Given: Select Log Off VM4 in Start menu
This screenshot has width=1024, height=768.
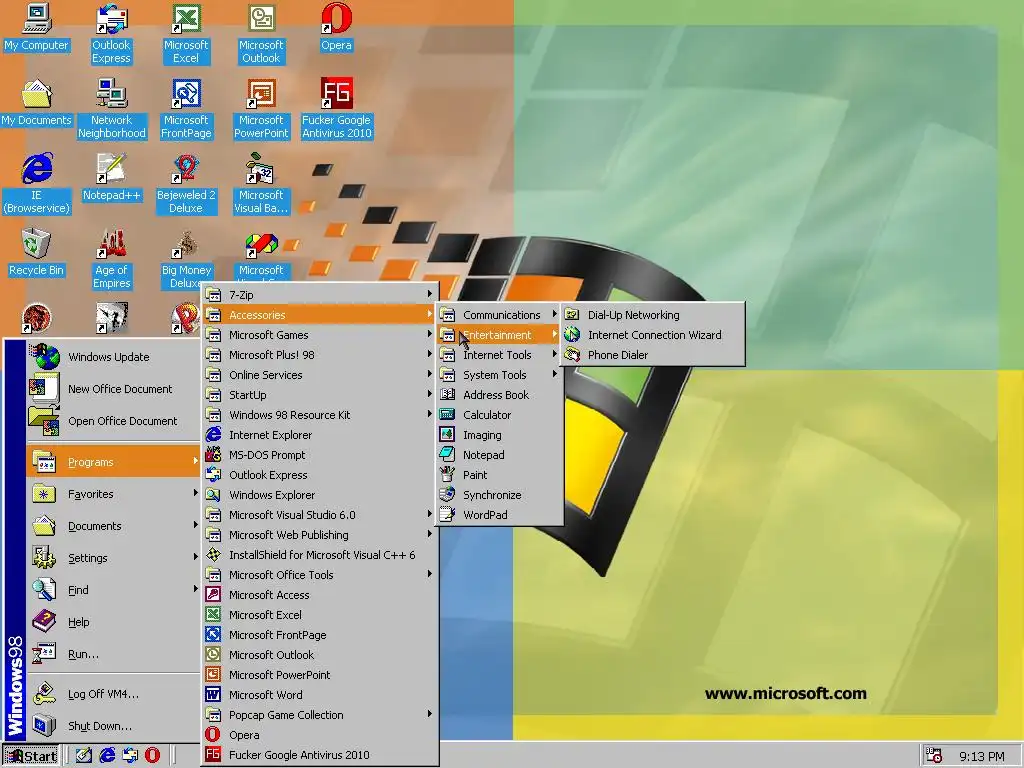Looking at the screenshot, I should click(x=114, y=694).
